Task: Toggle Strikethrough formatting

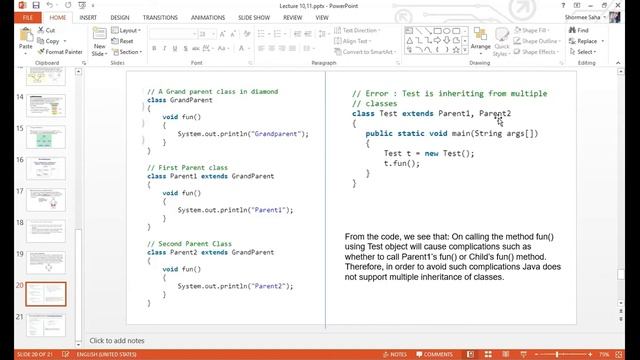Action: 196,48
